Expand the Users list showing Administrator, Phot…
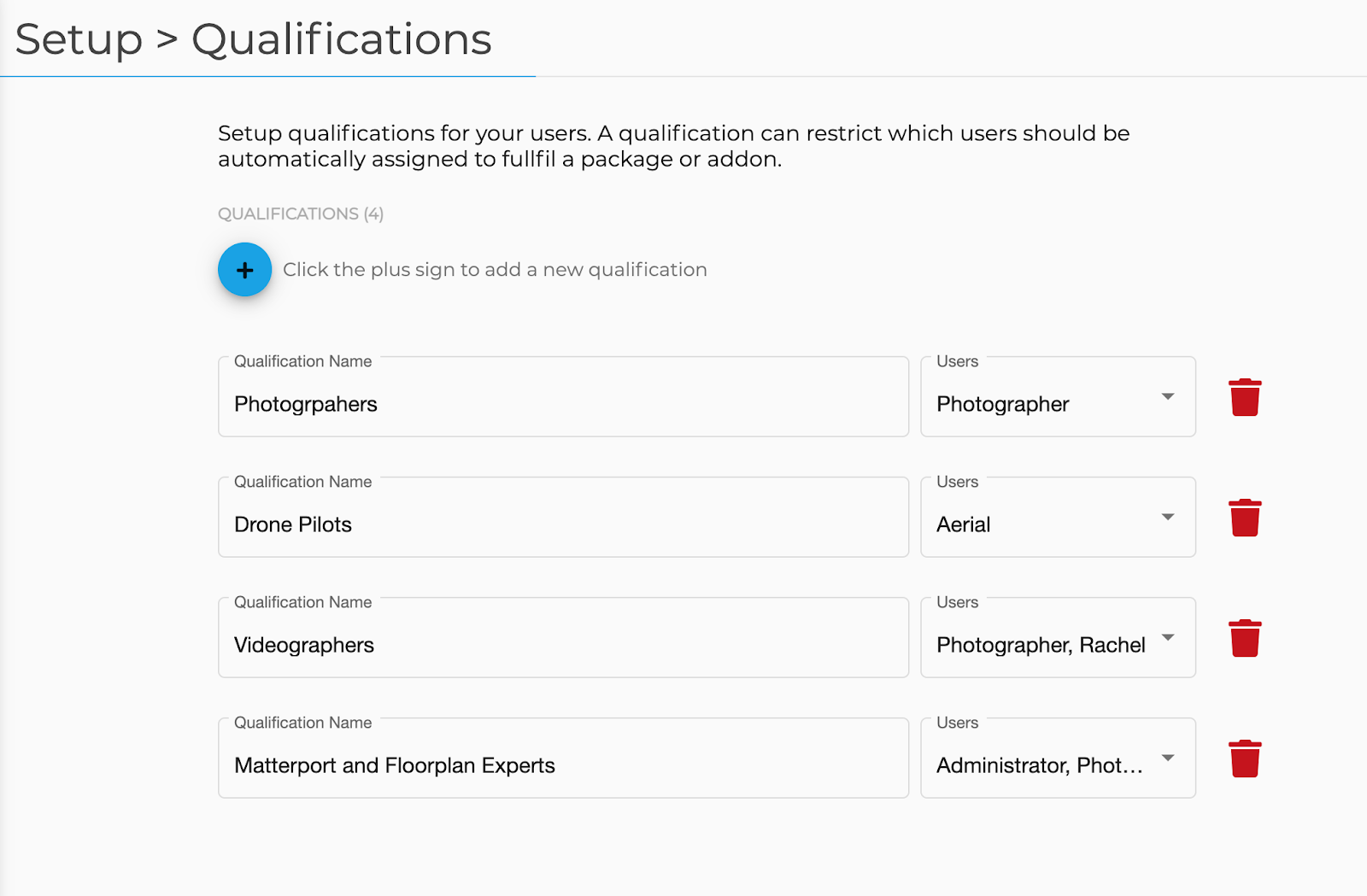1367x896 pixels. [x=1058, y=758]
